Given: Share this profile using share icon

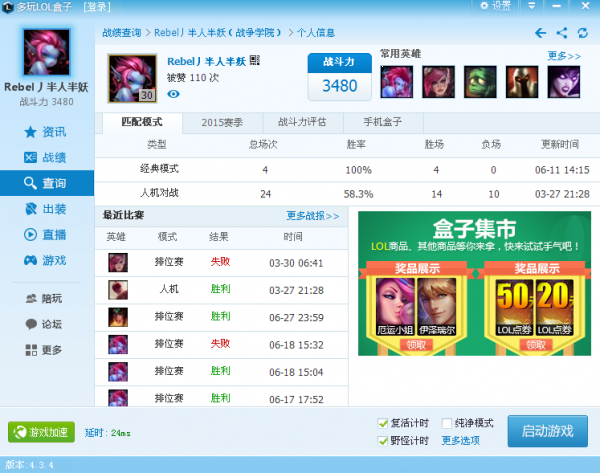Looking at the screenshot, I should pyautogui.click(x=562, y=33).
